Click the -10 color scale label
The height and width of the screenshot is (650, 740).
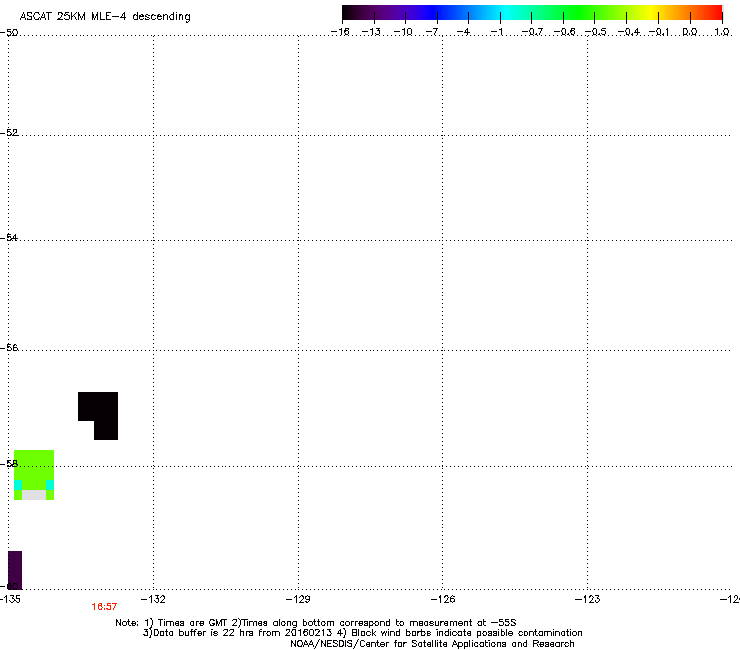(403, 32)
